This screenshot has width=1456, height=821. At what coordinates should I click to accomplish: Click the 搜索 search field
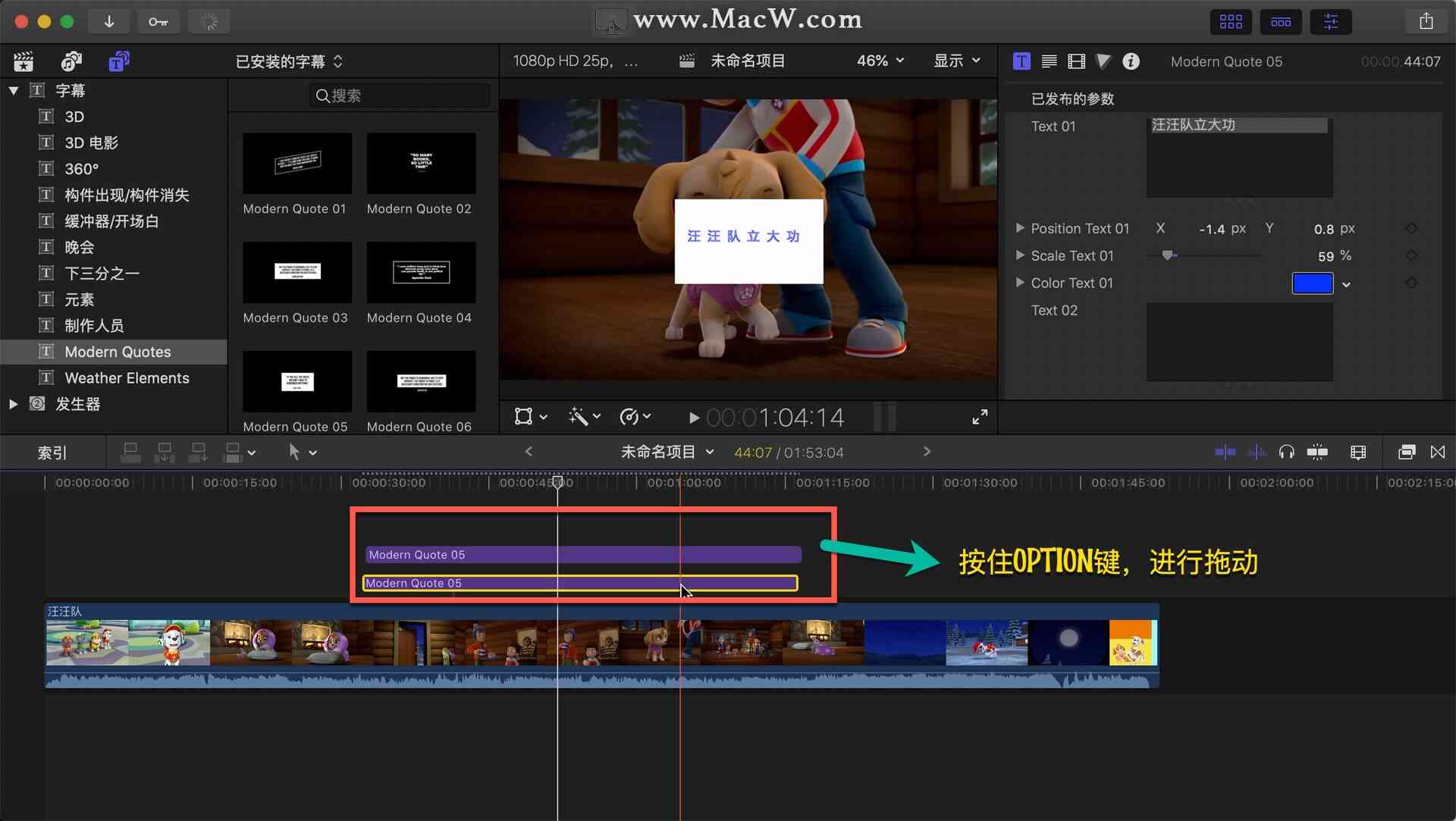pos(400,96)
